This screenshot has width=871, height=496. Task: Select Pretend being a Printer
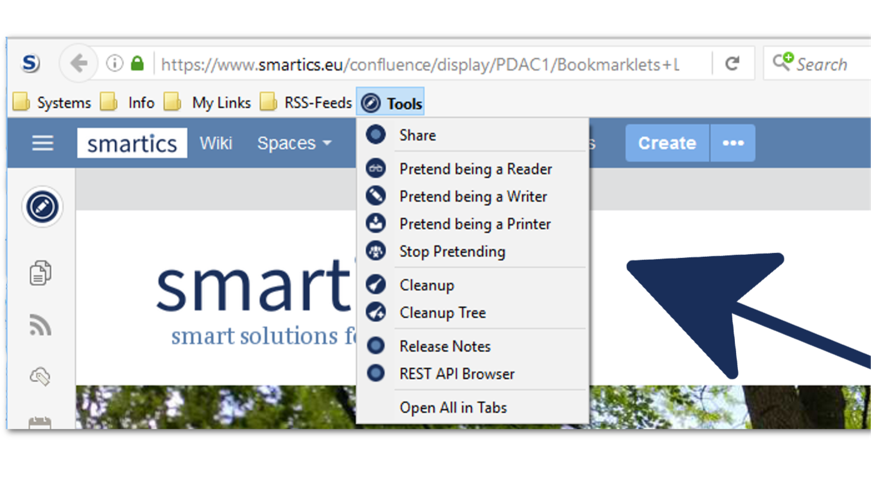(x=472, y=224)
